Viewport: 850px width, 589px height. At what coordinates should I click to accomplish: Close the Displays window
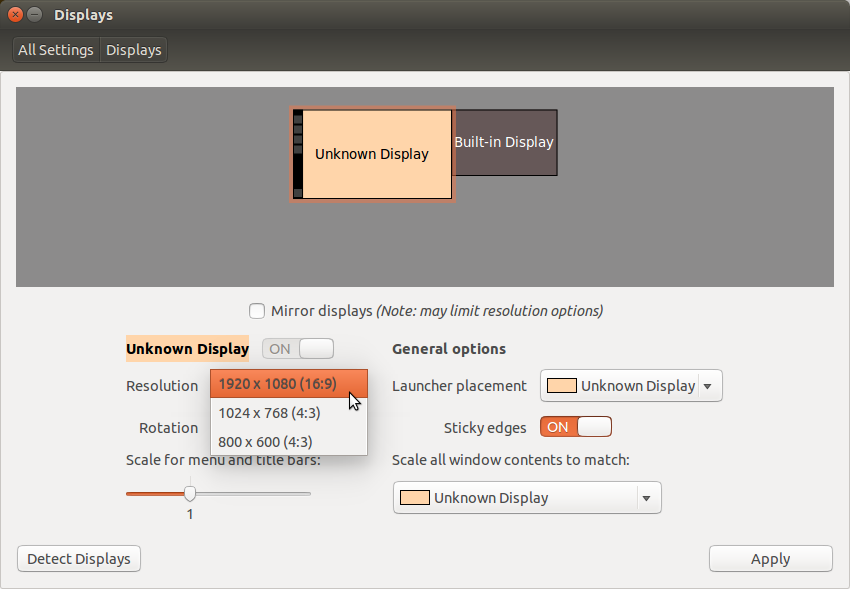pos(15,15)
